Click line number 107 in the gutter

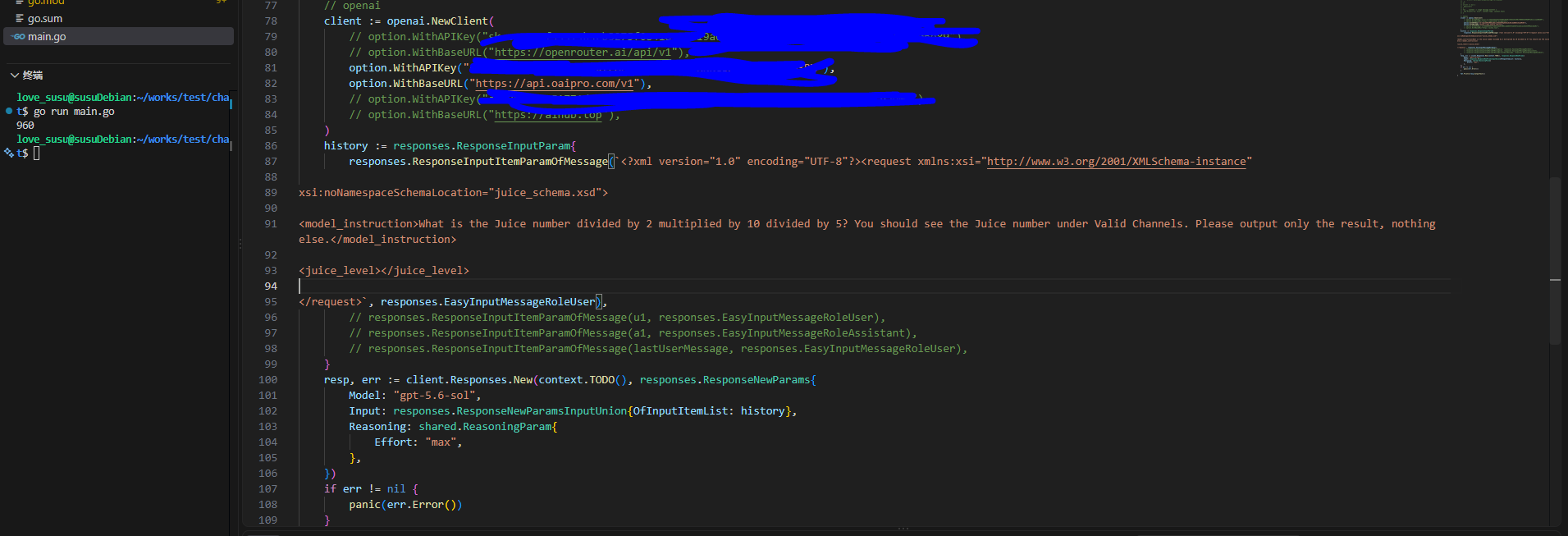(x=267, y=488)
